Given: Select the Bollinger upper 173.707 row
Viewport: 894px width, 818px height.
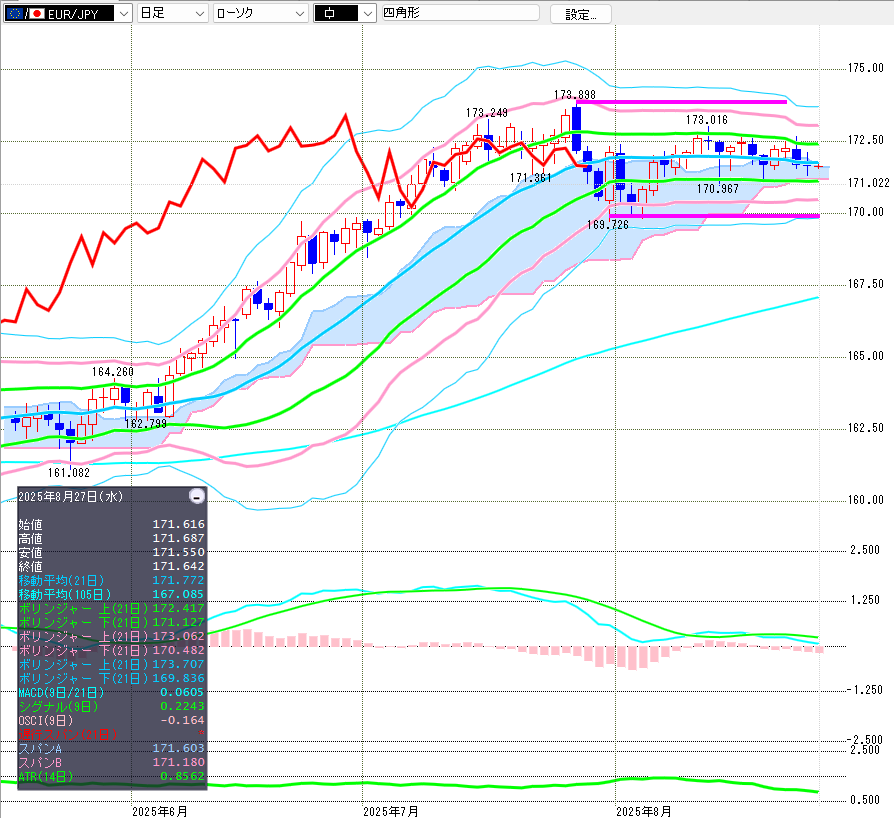Looking at the screenshot, I should click(112, 664).
